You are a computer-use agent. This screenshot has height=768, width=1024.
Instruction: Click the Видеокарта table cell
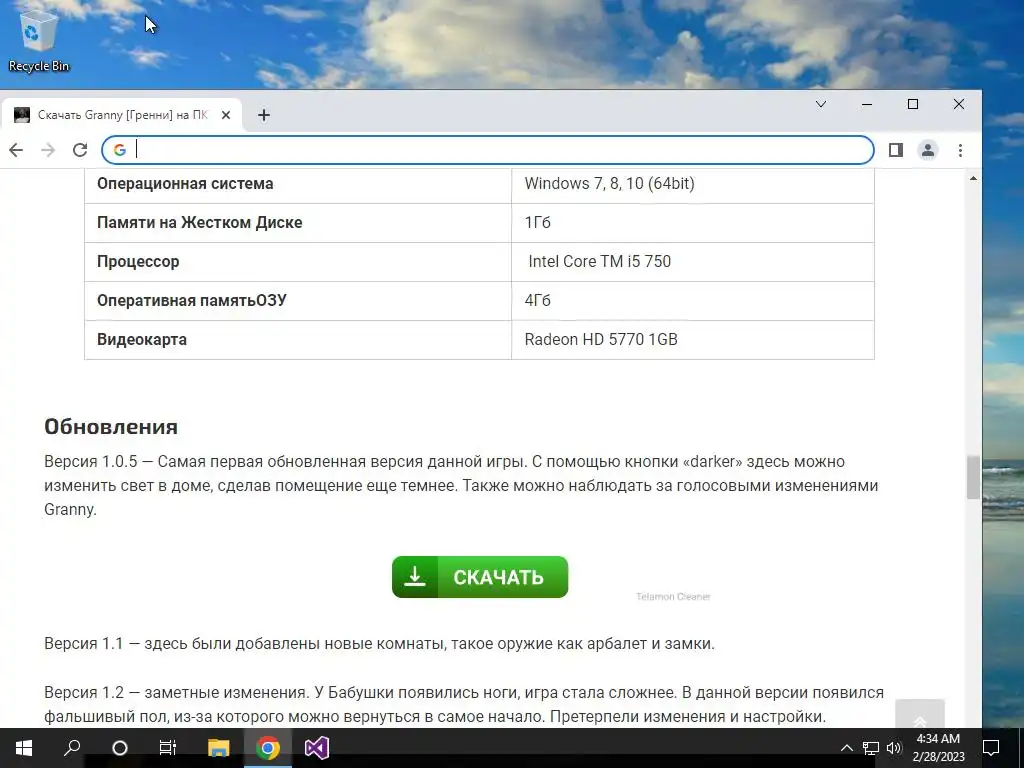pos(298,340)
